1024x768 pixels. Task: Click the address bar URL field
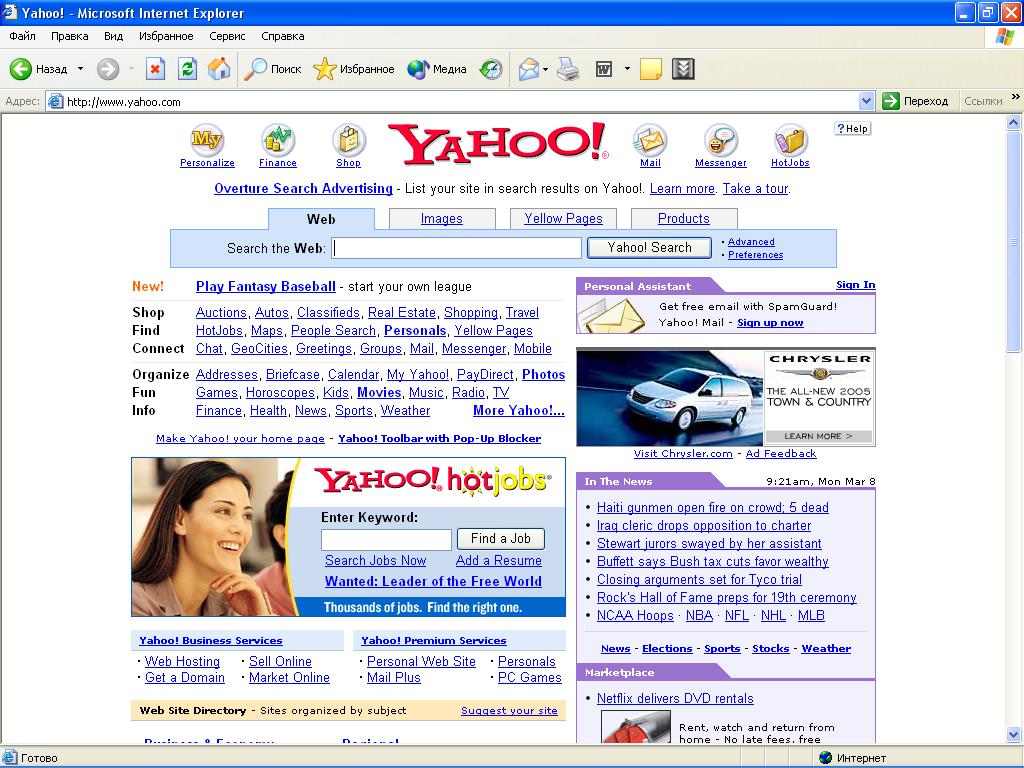pos(453,101)
